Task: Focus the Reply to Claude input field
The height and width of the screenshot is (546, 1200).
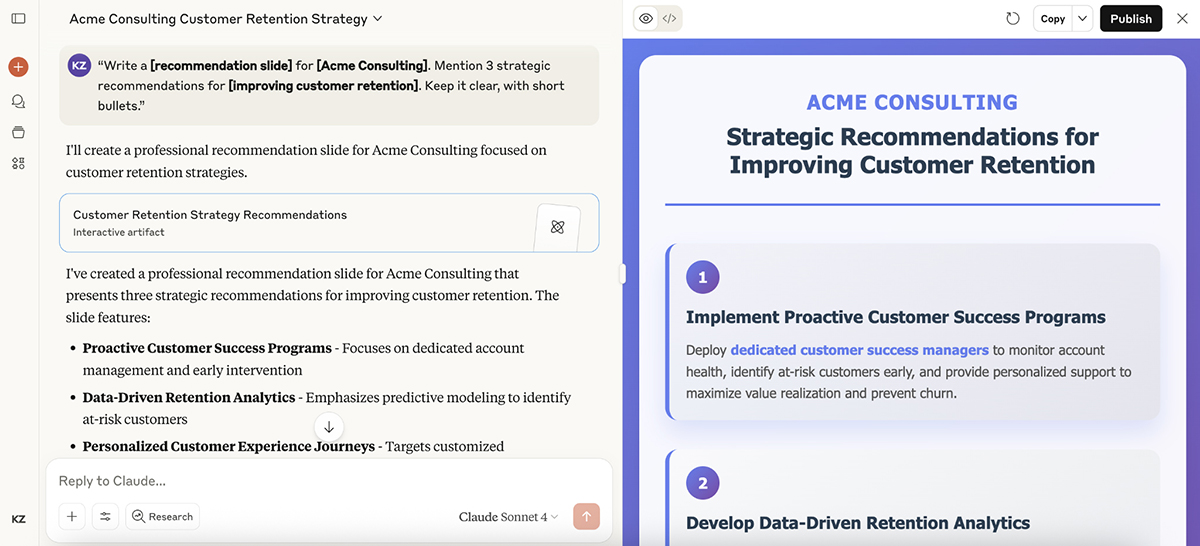Action: 329,481
